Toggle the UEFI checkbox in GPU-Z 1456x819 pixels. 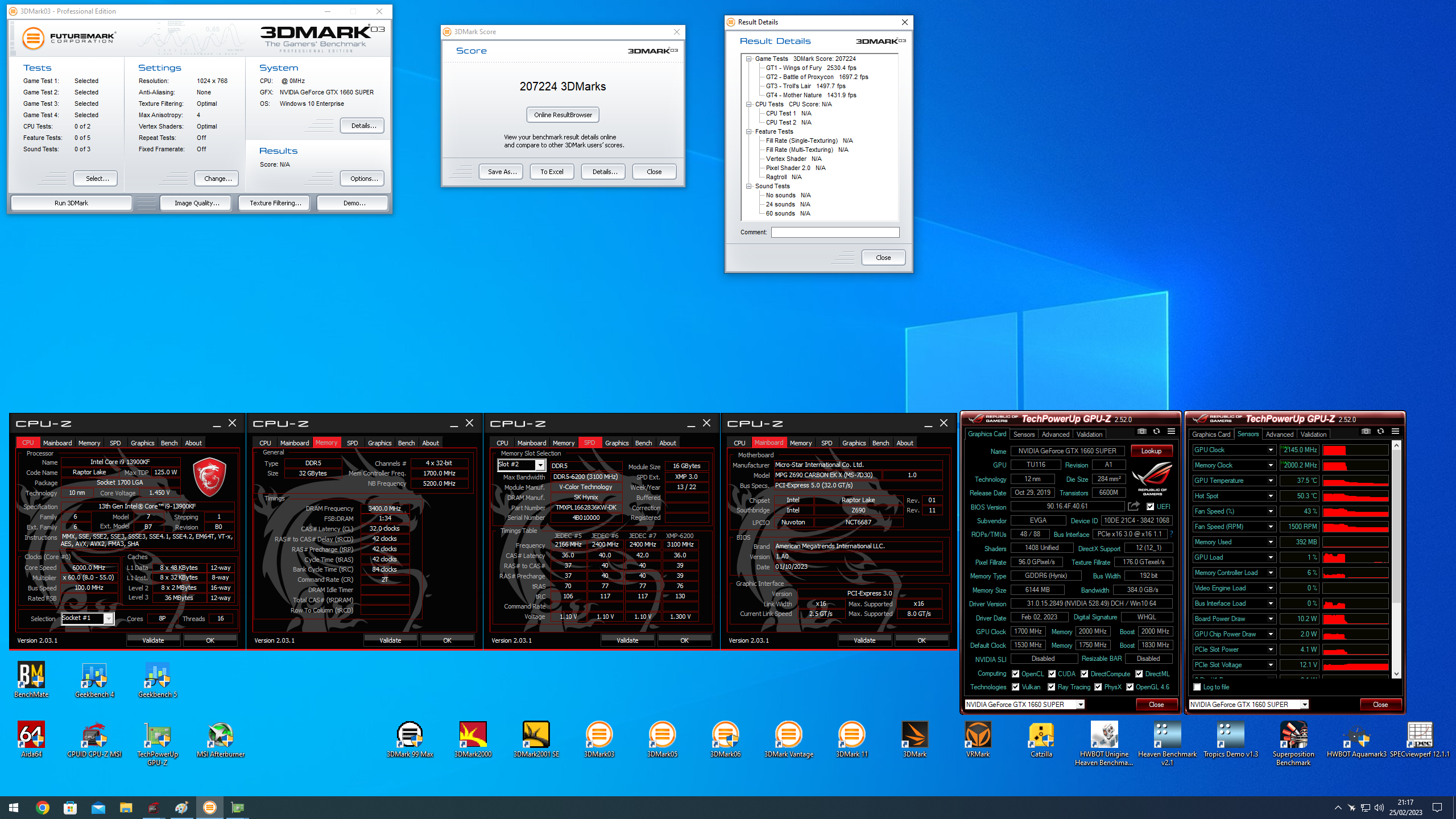coord(1150,507)
